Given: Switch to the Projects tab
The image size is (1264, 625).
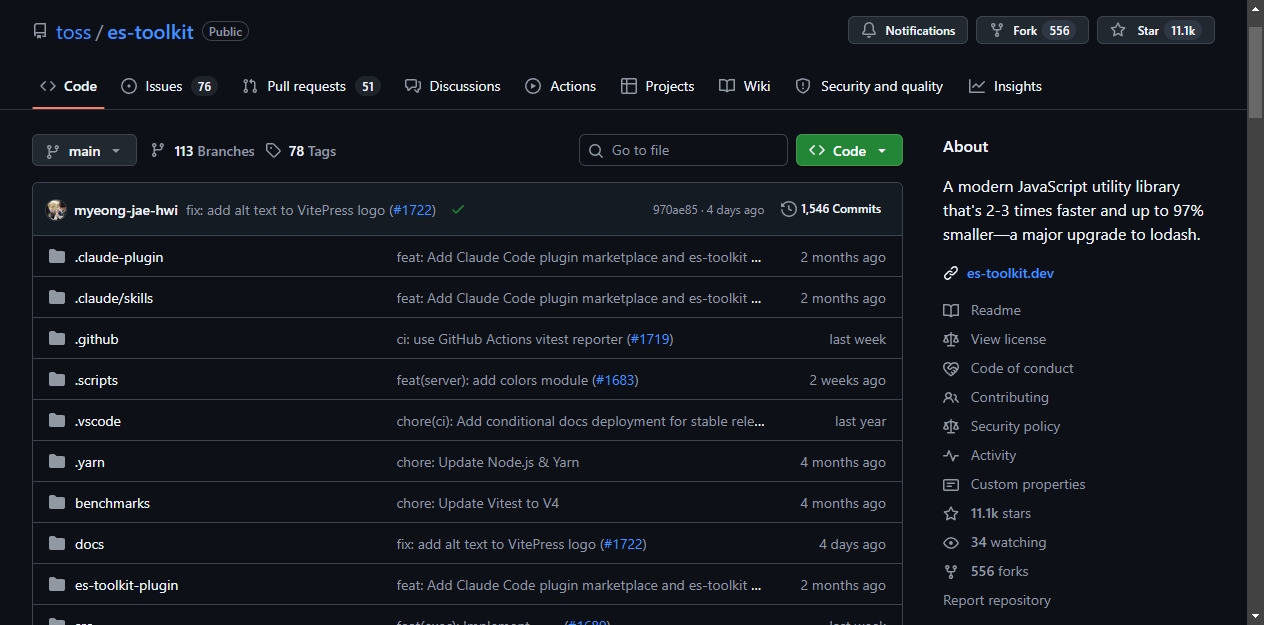Looking at the screenshot, I should tap(657, 86).
